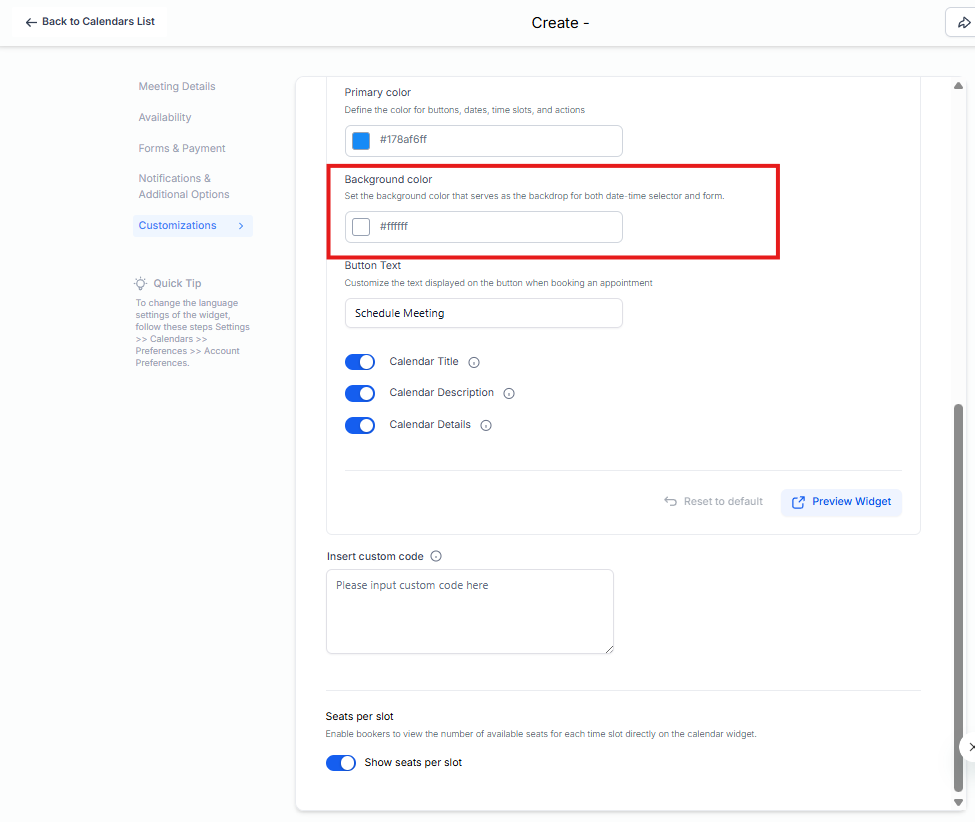This screenshot has width=975, height=822.
Task: Toggle Show seats per slot switch
Action: [341, 763]
